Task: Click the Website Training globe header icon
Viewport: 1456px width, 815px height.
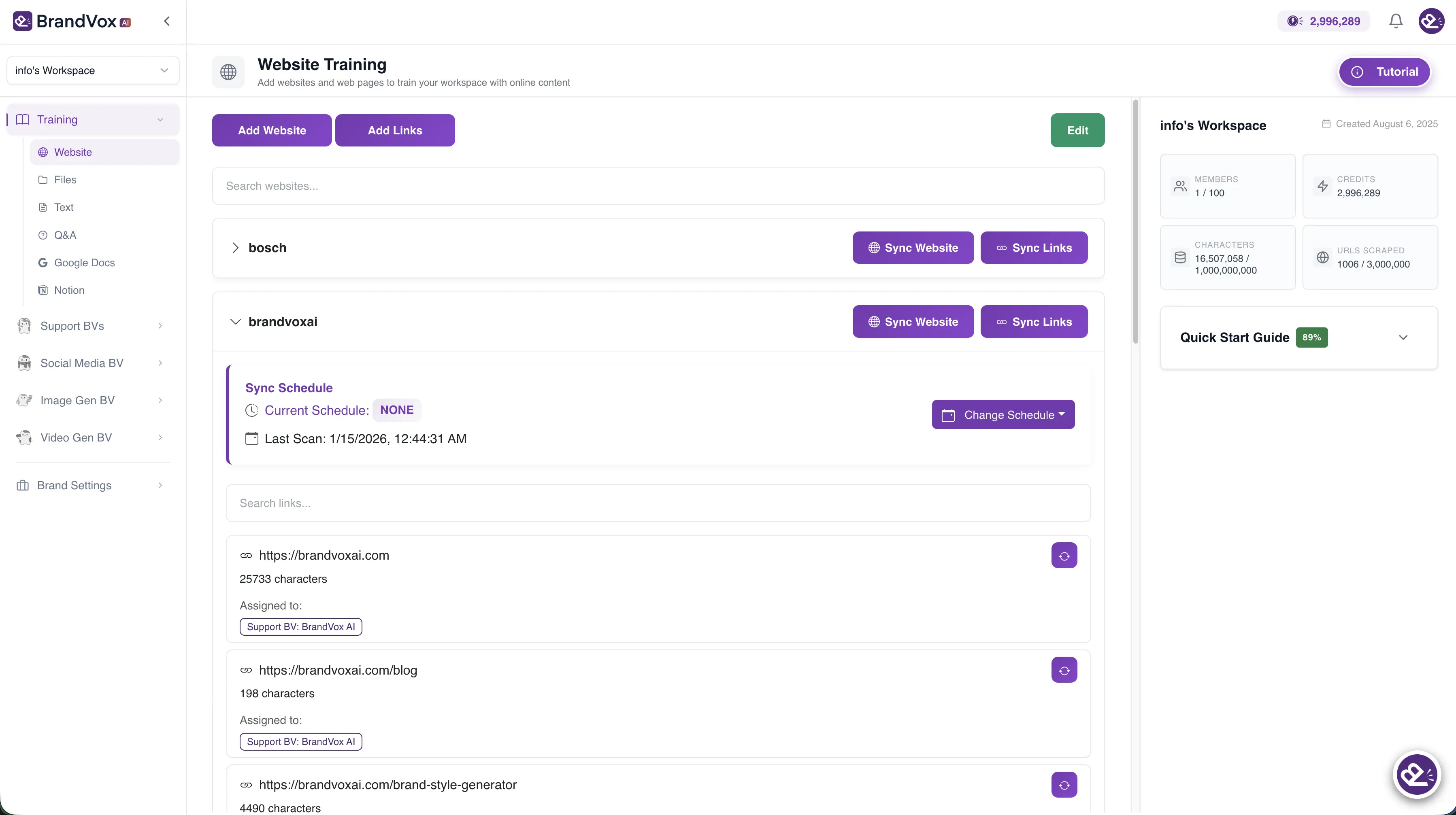Action: (228, 72)
